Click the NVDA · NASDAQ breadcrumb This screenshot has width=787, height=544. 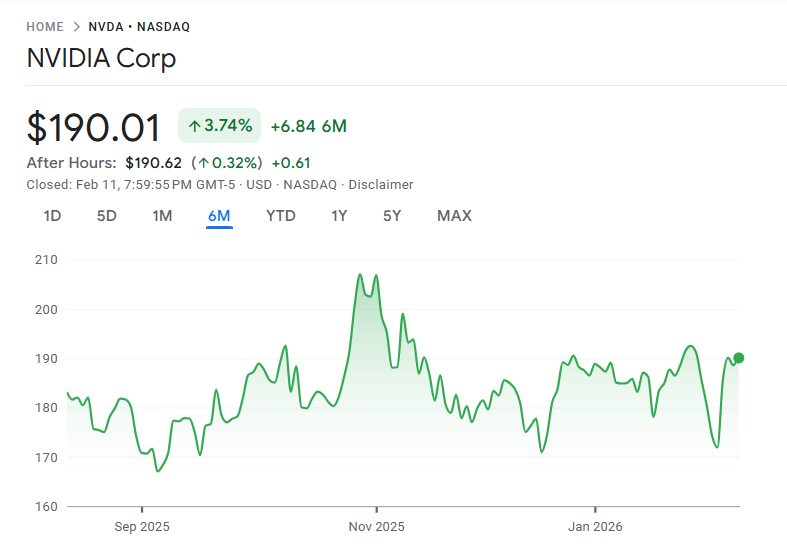[x=139, y=27]
